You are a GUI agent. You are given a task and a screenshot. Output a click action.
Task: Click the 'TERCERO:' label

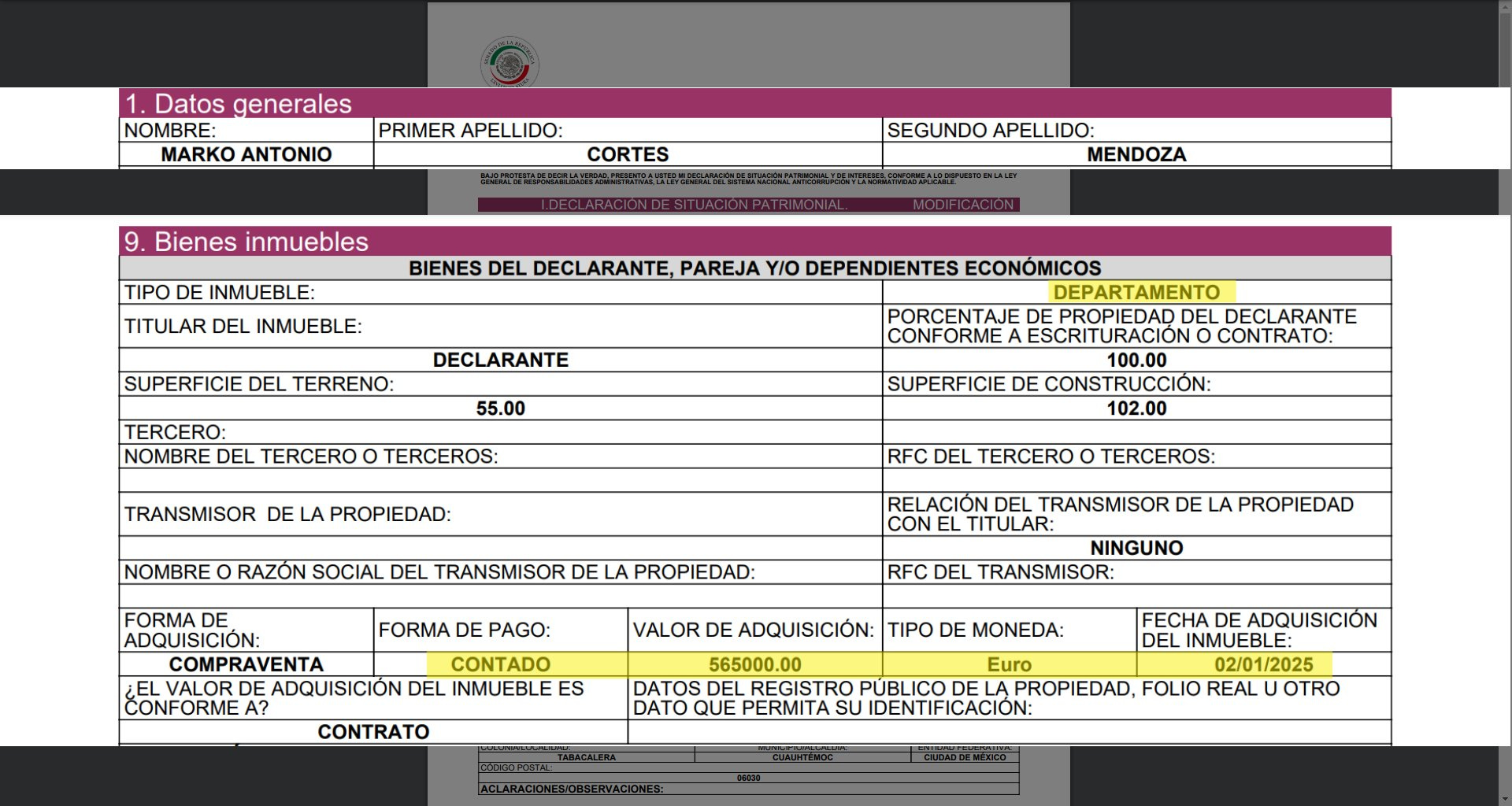pos(175,432)
